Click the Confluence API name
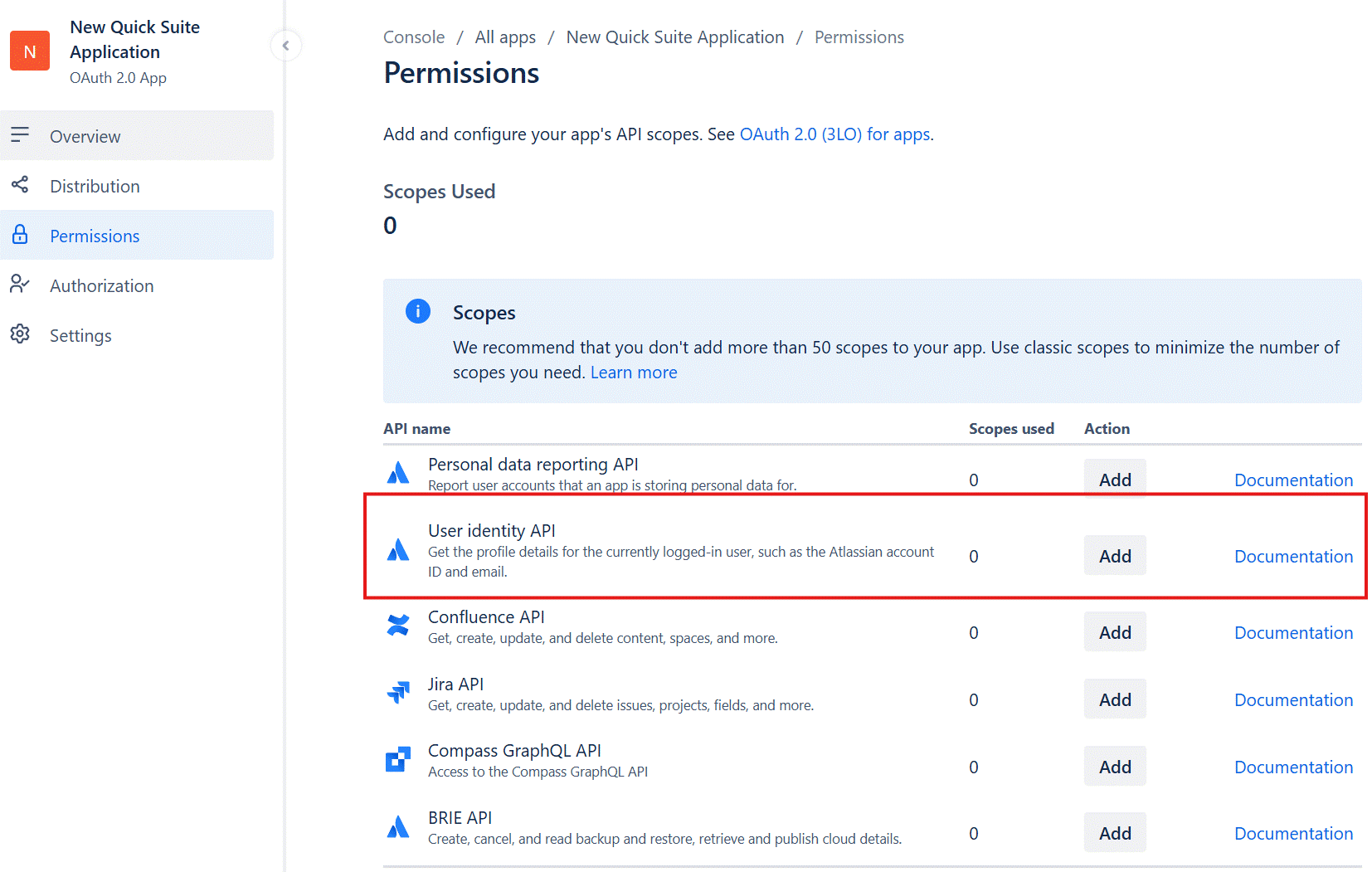 (x=486, y=617)
